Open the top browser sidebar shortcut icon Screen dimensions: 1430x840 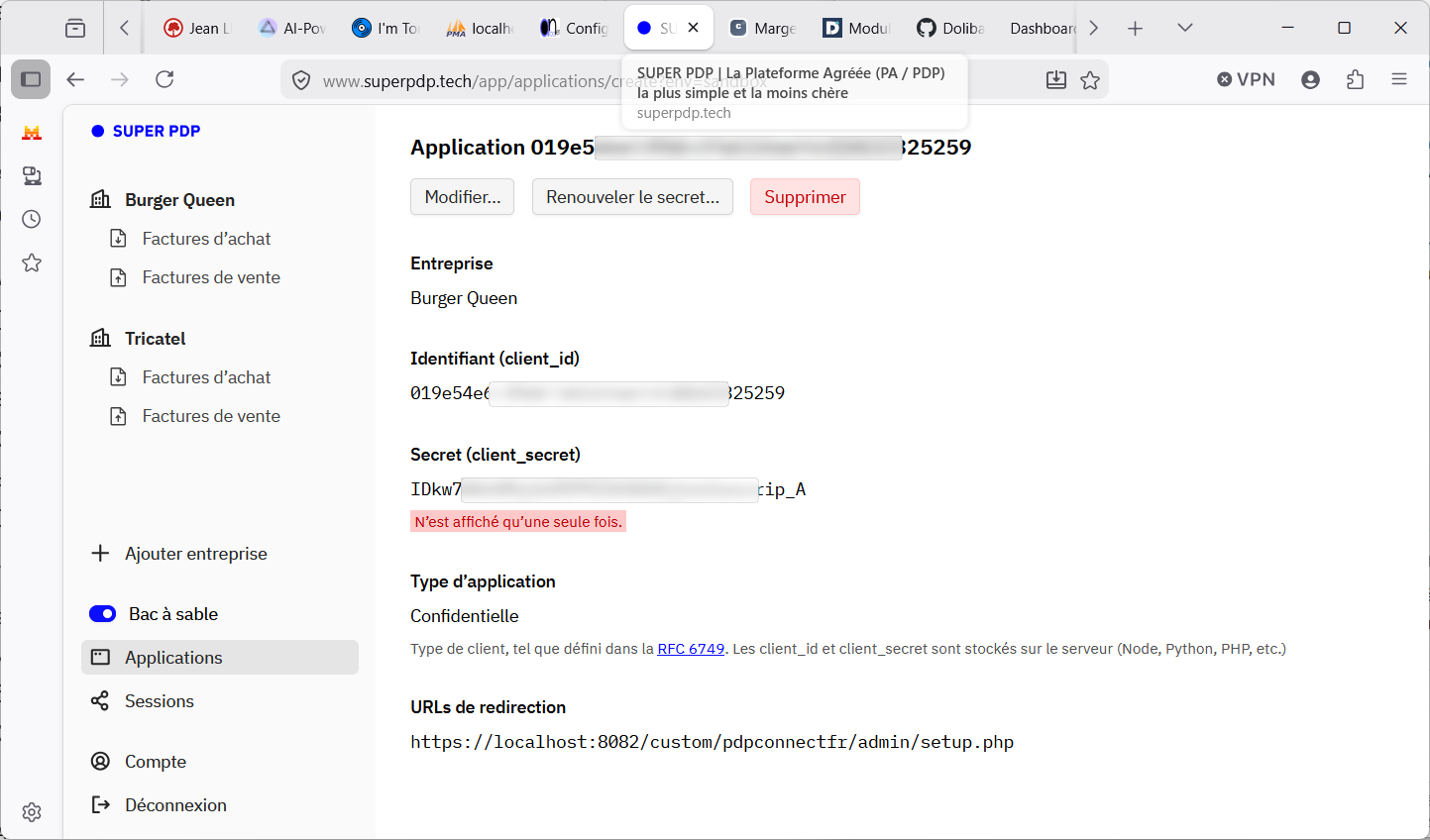pyautogui.click(x=32, y=133)
